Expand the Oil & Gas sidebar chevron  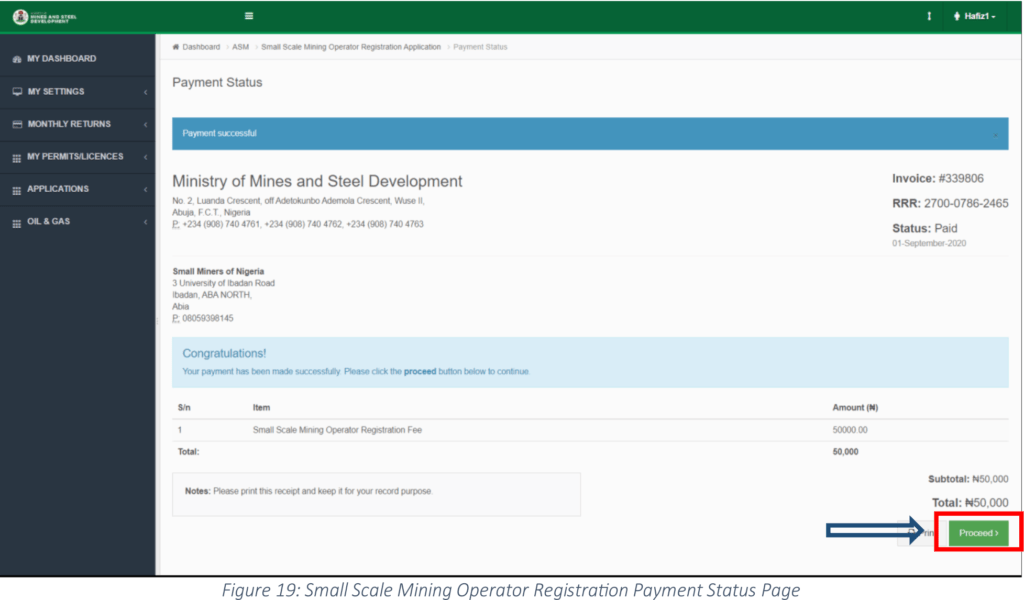point(145,222)
